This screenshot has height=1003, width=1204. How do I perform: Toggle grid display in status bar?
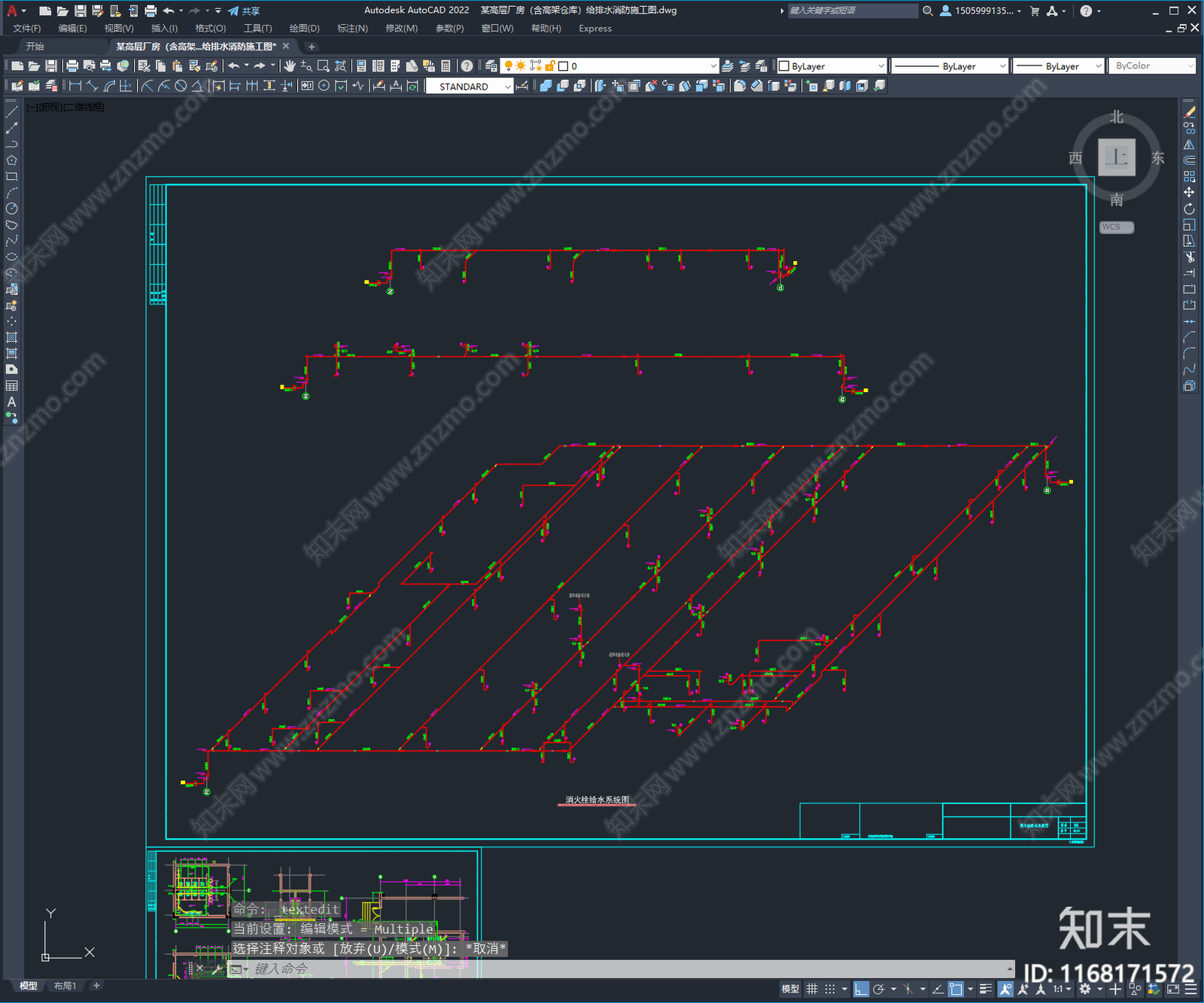(x=812, y=989)
